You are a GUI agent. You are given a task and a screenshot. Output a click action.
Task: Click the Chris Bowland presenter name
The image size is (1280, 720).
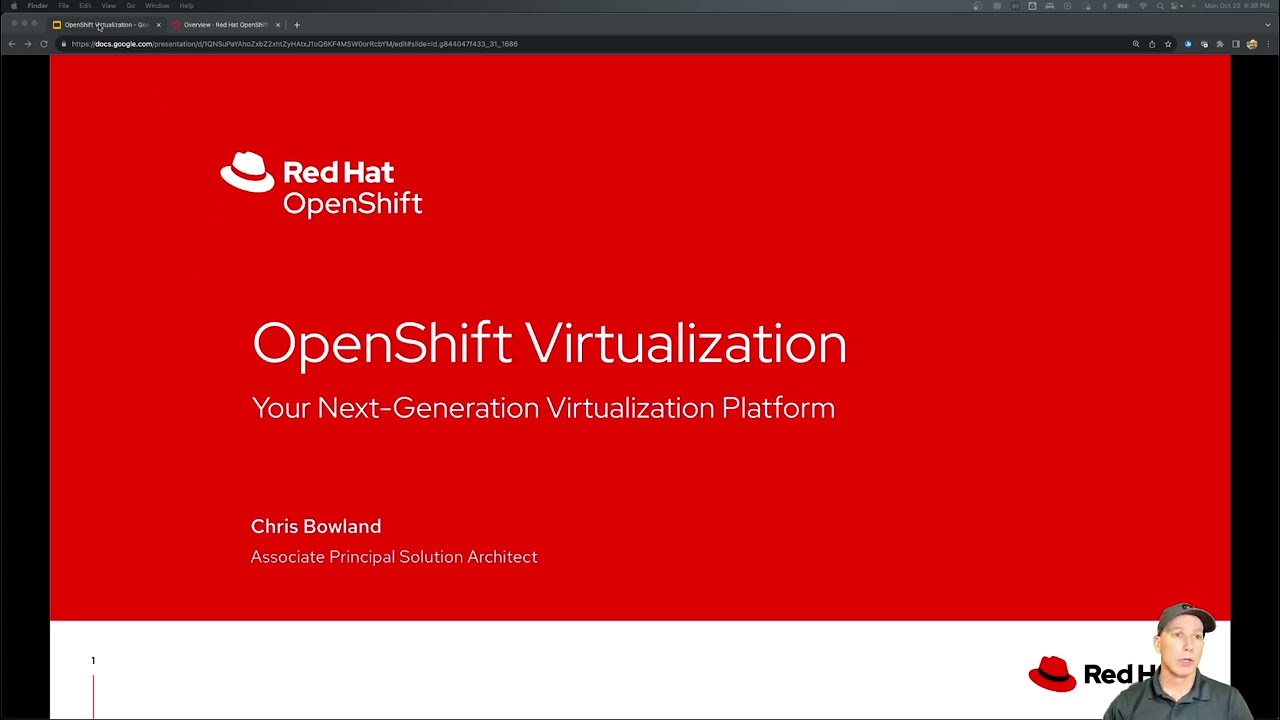[316, 526]
